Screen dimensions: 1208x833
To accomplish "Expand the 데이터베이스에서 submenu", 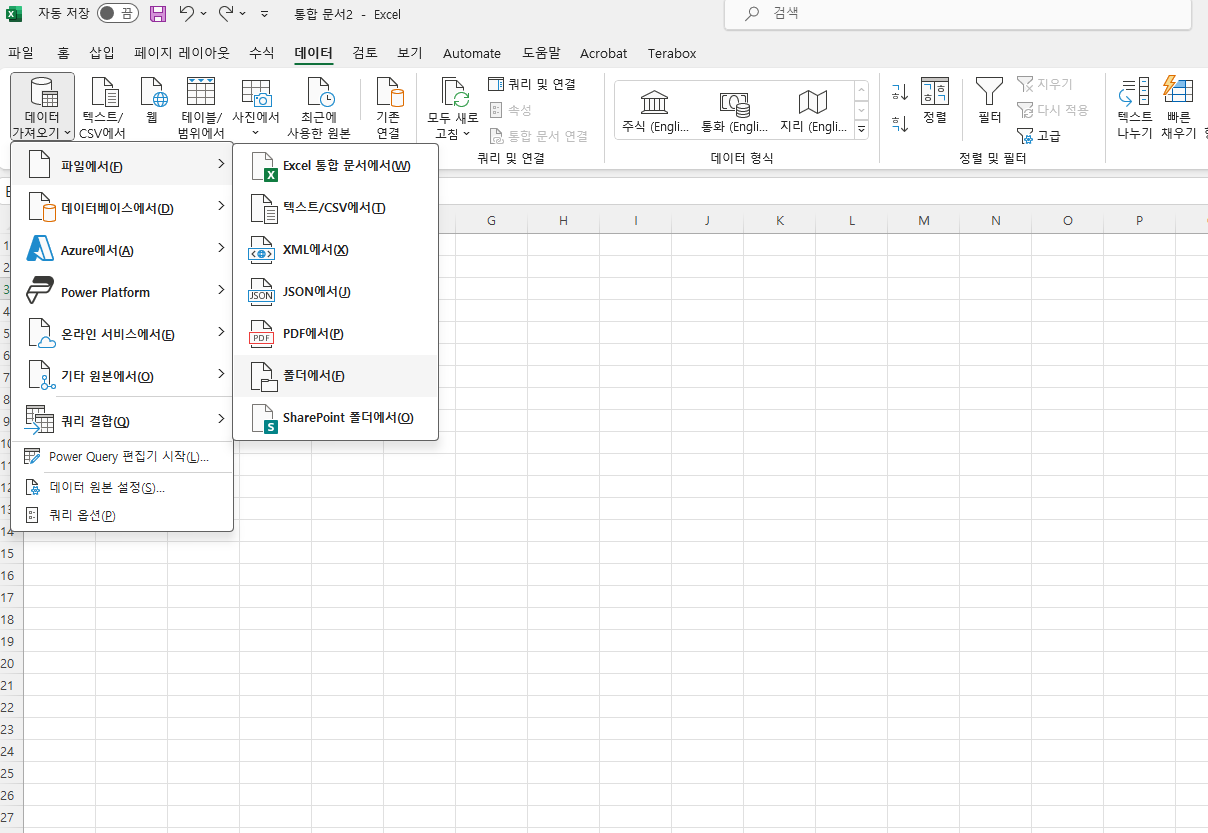I will (122, 207).
